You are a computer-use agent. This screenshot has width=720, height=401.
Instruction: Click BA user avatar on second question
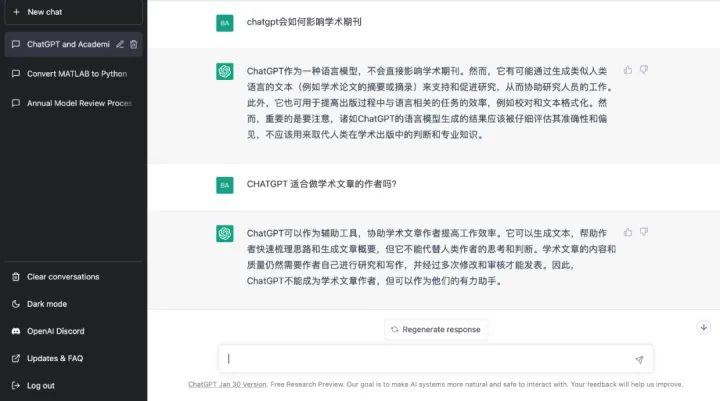pyautogui.click(x=225, y=185)
